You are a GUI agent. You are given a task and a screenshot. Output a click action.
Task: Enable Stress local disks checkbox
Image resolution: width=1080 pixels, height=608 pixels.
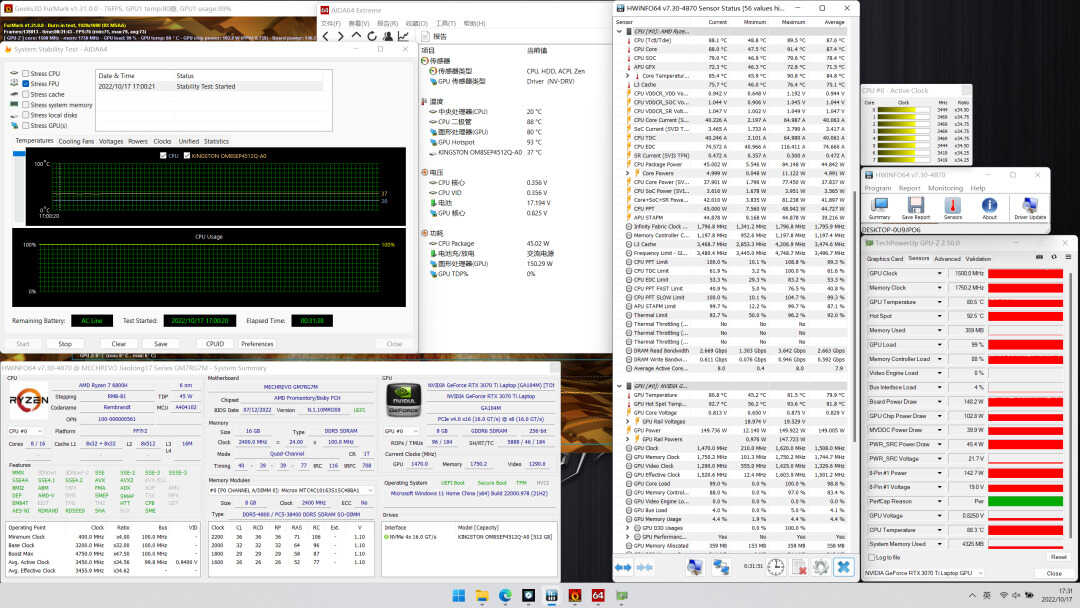coord(25,116)
